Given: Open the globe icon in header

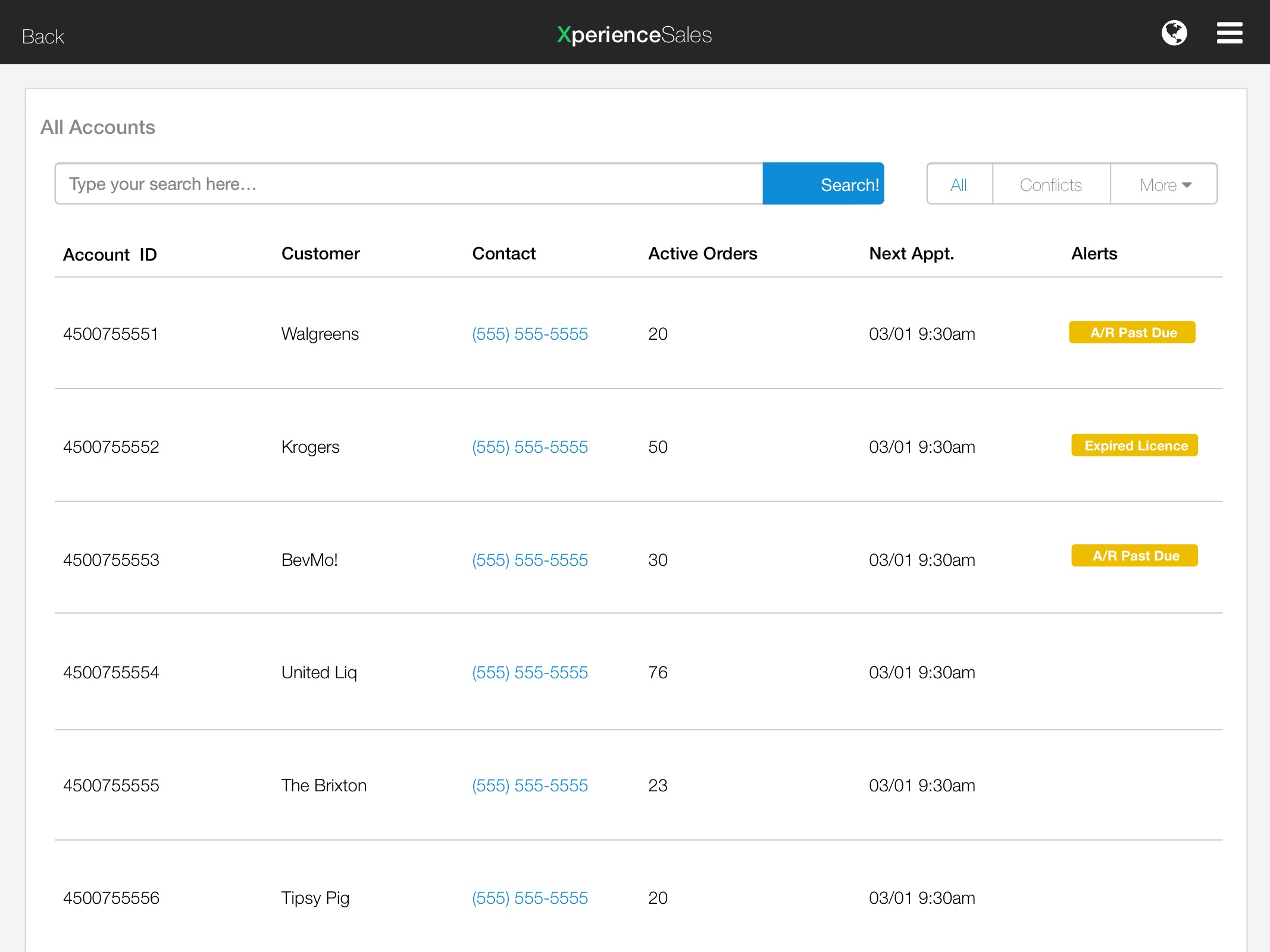Looking at the screenshot, I should click(1174, 33).
